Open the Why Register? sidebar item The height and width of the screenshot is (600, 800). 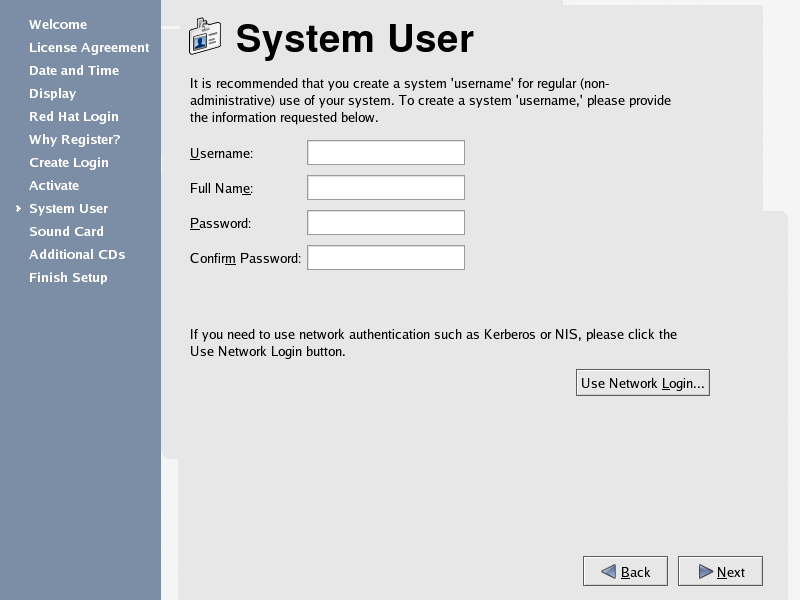point(75,140)
